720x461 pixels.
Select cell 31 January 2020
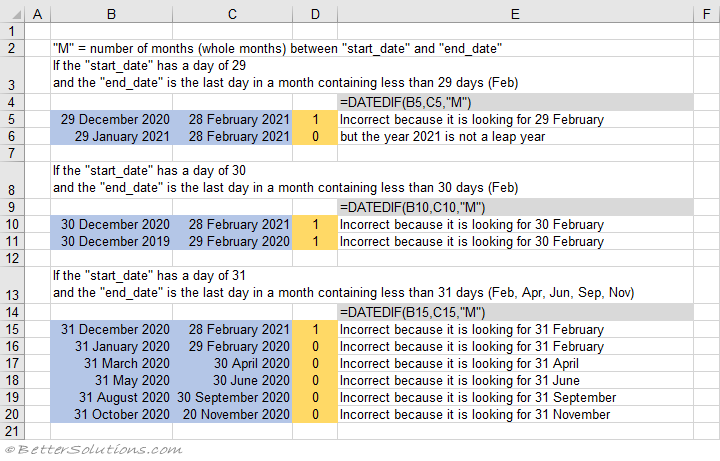pos(112,346)
